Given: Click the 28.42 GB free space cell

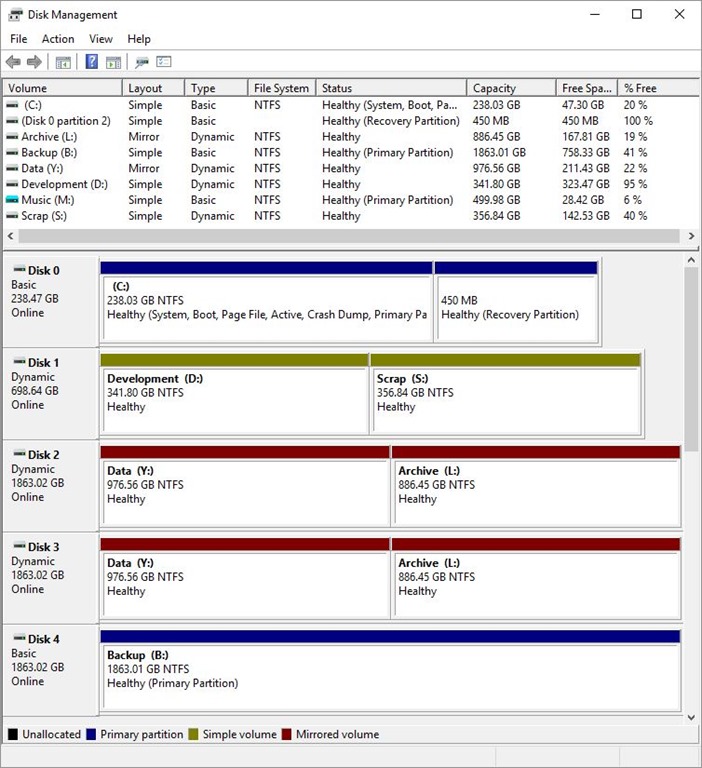Looking at the screenshot, I should [x=583, y=200].
